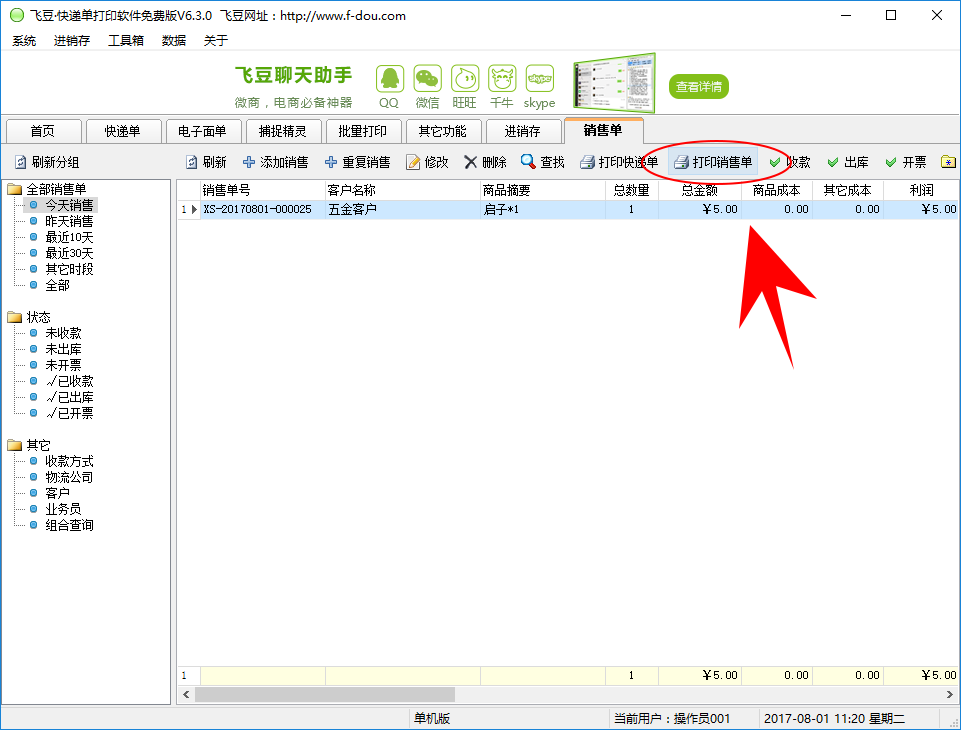The image size is (961, 730).
Task: Select 今天销售 tree item
Action: pyautogui.click(x=69, y=205)
